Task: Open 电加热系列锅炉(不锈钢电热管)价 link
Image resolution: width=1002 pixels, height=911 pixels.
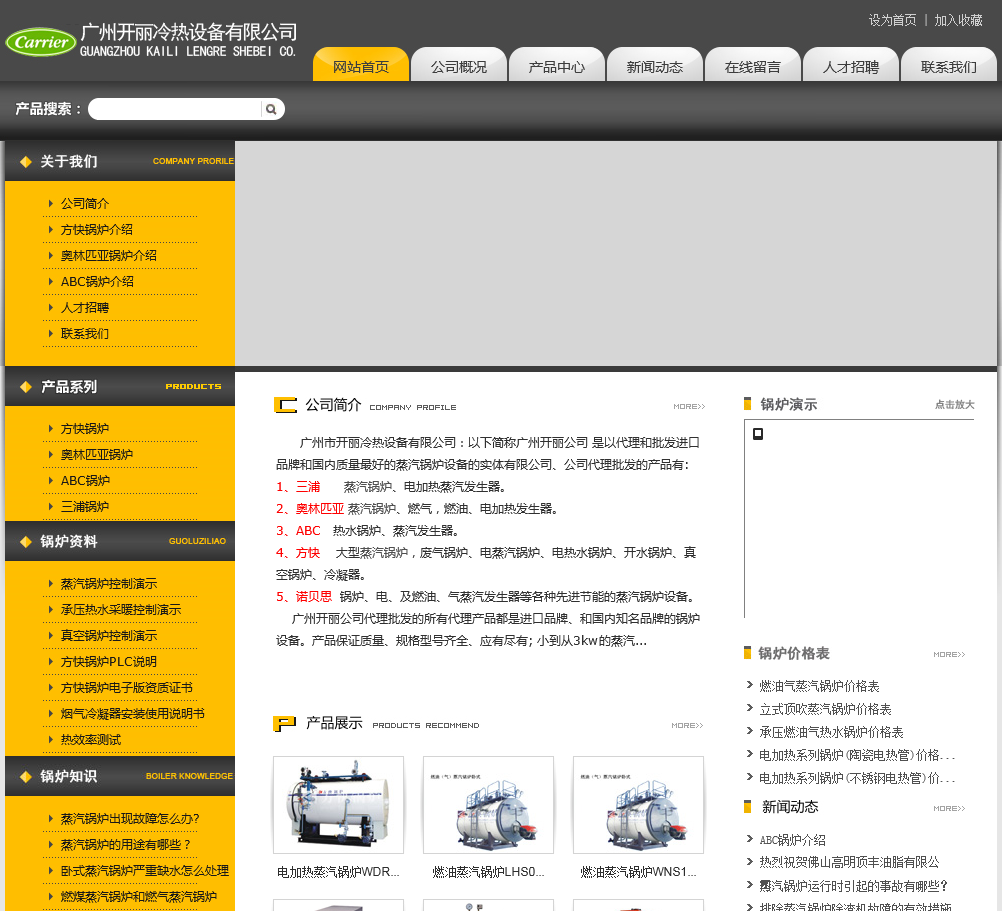Action: (x=856, y=778)
